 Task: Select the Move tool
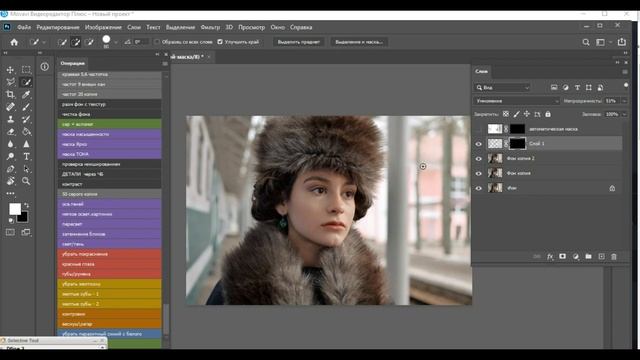click(10, 70)
